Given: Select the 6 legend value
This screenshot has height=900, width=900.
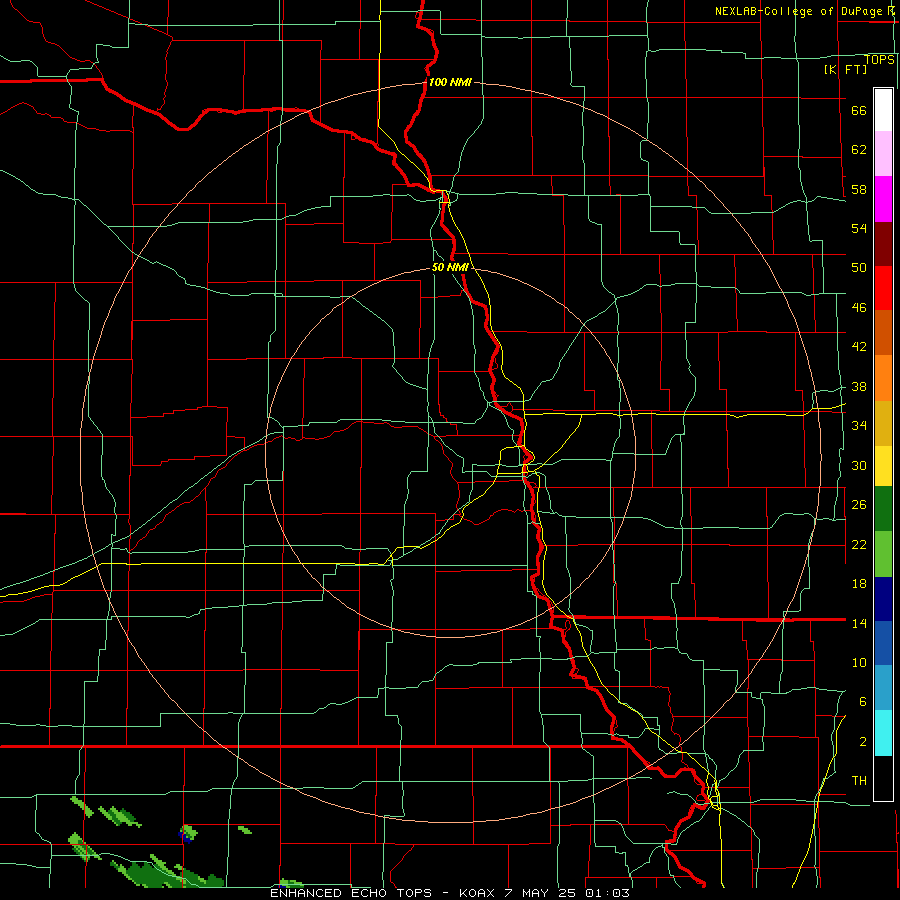Looking at the screenshot, I should 863,702.
